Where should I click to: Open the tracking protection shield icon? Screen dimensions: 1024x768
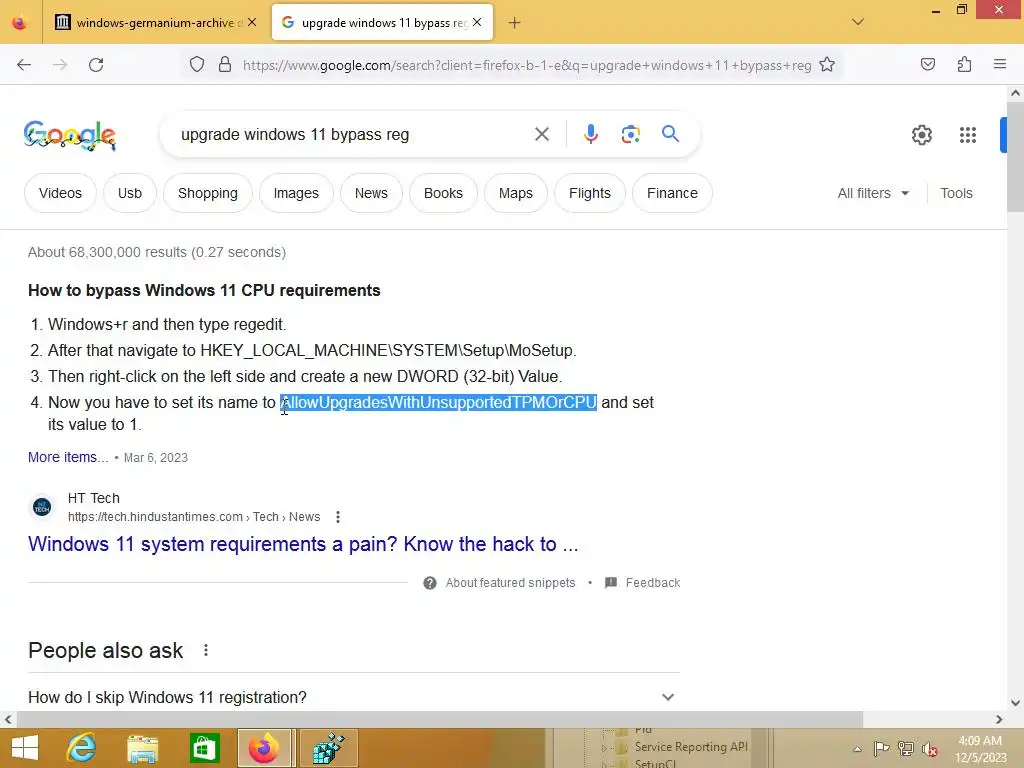(197, 65)
